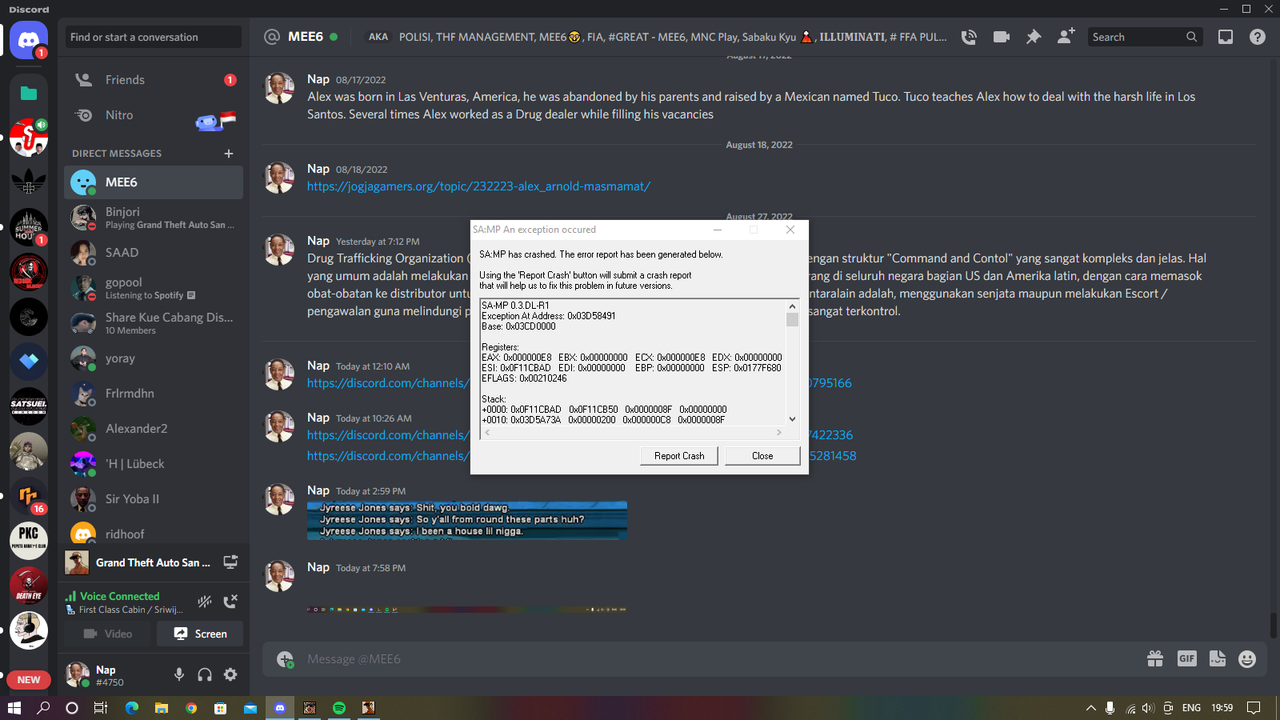
Task: Open Windows taskbar search
Action: pyautogui.click(x=43, y=708)
